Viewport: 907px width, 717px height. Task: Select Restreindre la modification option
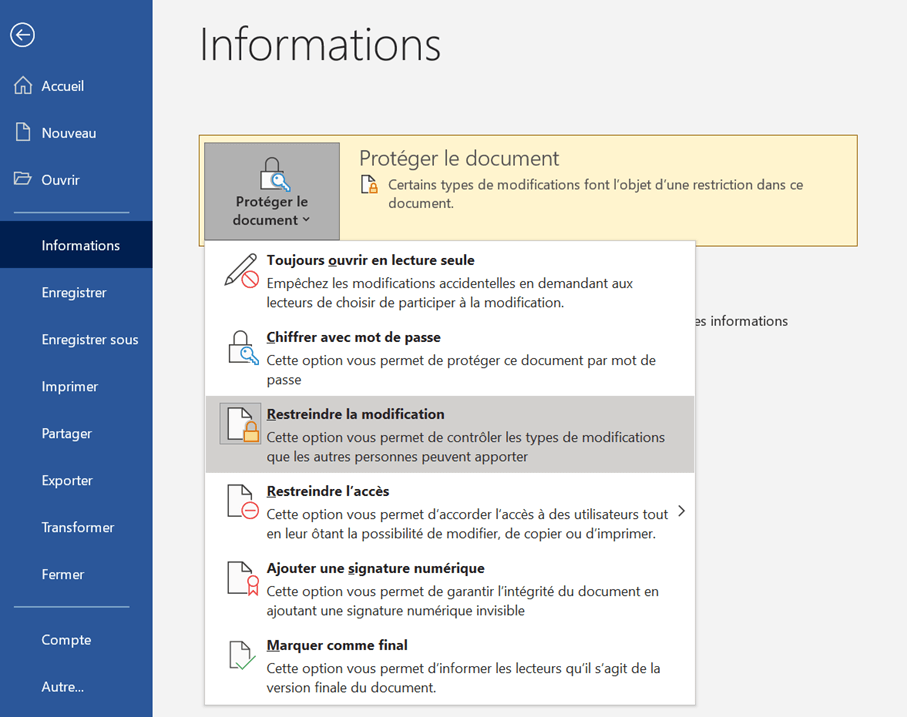tap(450, 434)
